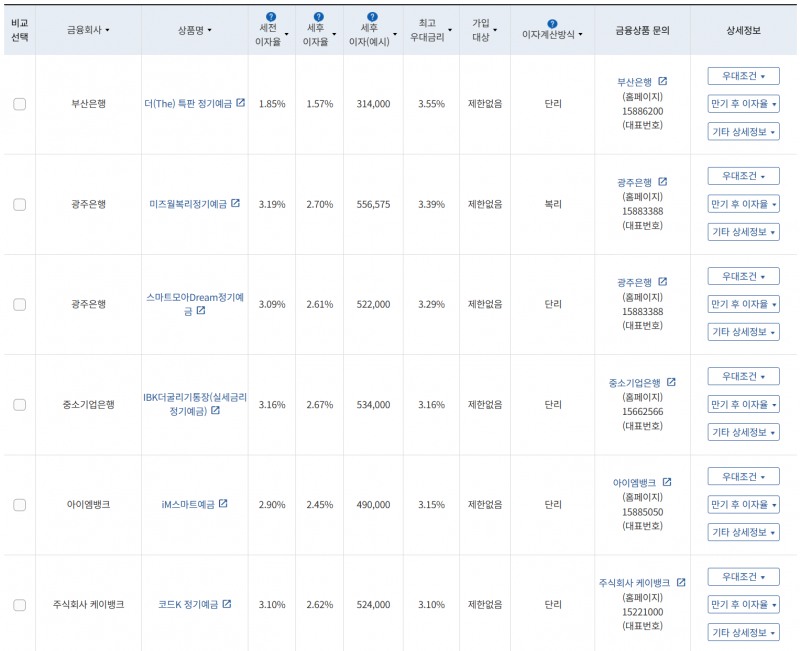
Task: Expand 만기 후 이자율 for 아이엠뱅크 row
Action: click(743, 505)
